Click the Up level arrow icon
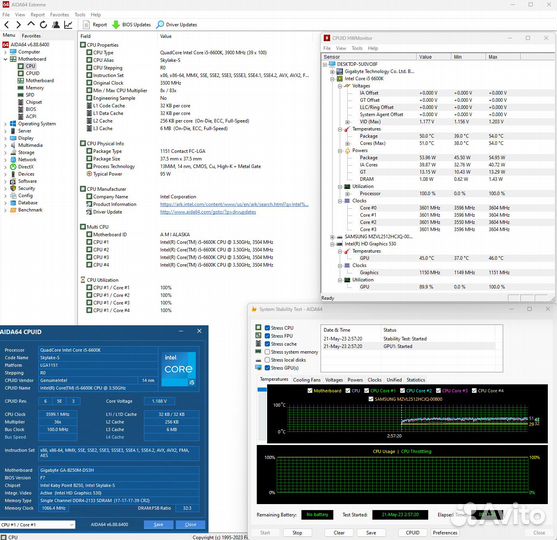This screenshot has height=540, width=557. [31, 24]
